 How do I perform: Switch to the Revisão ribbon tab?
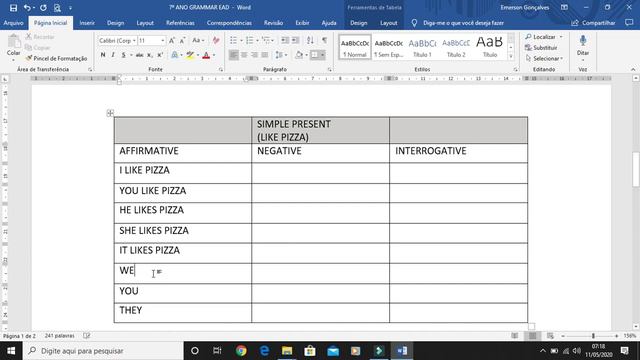[x=273, y=23]
